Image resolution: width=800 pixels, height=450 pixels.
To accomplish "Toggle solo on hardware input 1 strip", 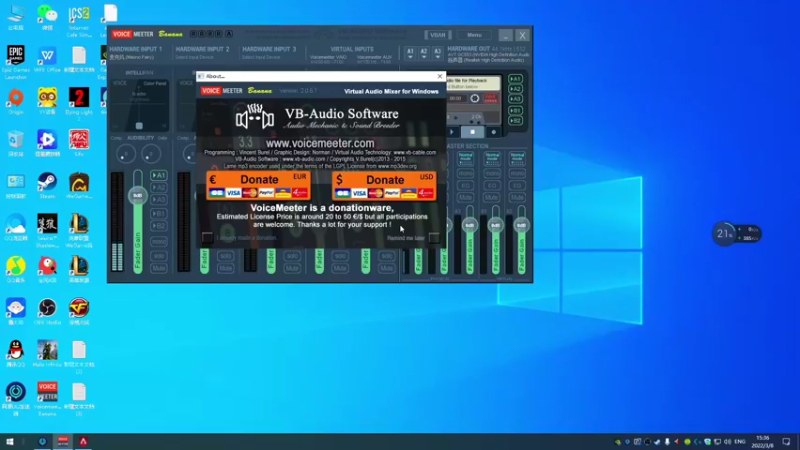I will click(159, 256).
